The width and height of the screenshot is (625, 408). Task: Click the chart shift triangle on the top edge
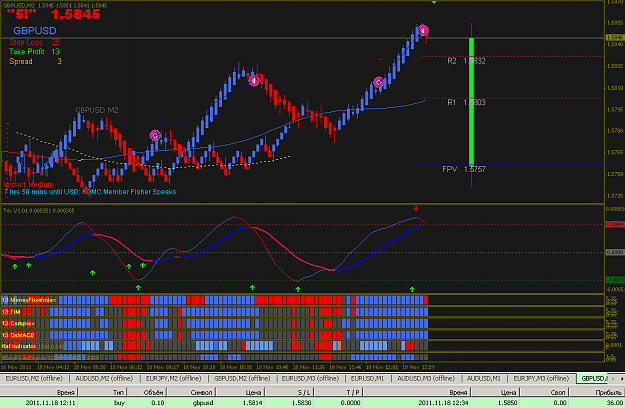(434, 2)
